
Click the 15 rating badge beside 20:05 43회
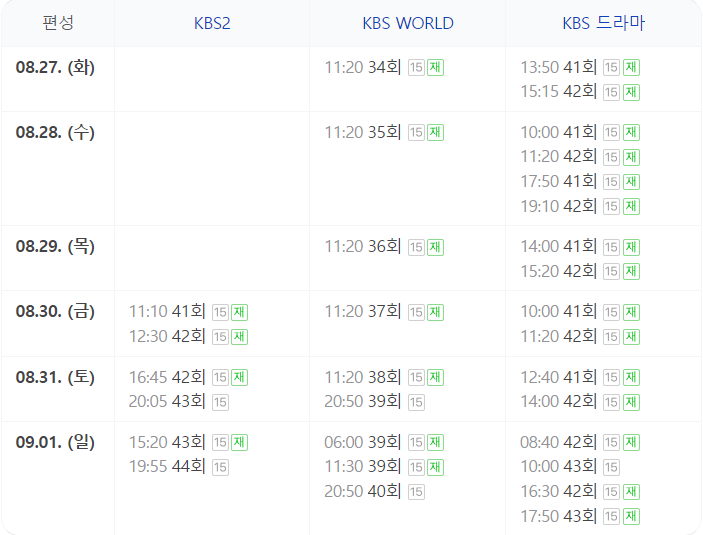point(220,402)
